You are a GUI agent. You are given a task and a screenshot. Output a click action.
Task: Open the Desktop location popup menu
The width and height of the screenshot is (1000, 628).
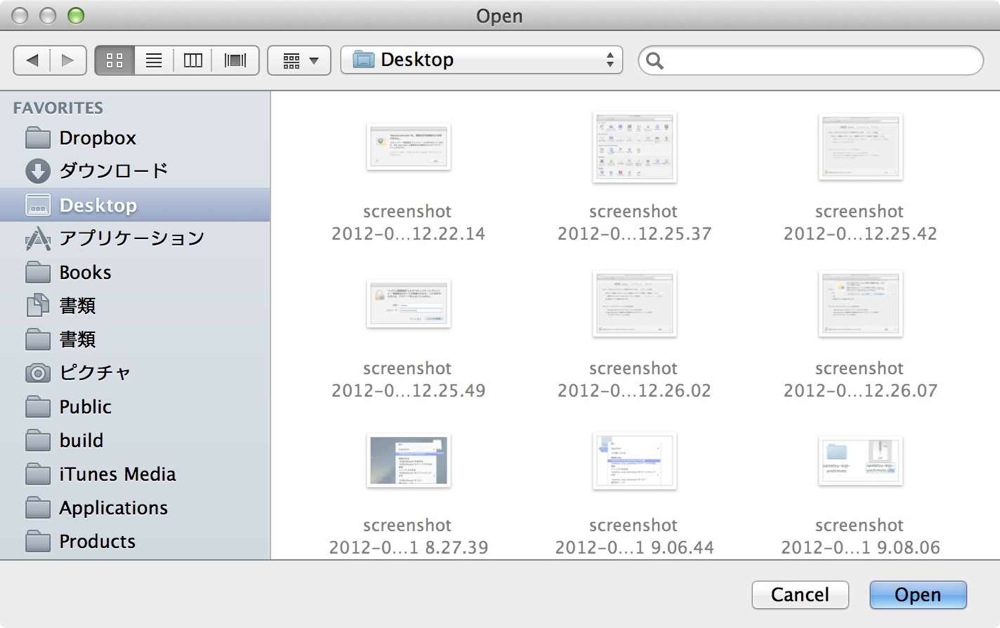pyautogui.click(x=482, y=60)
